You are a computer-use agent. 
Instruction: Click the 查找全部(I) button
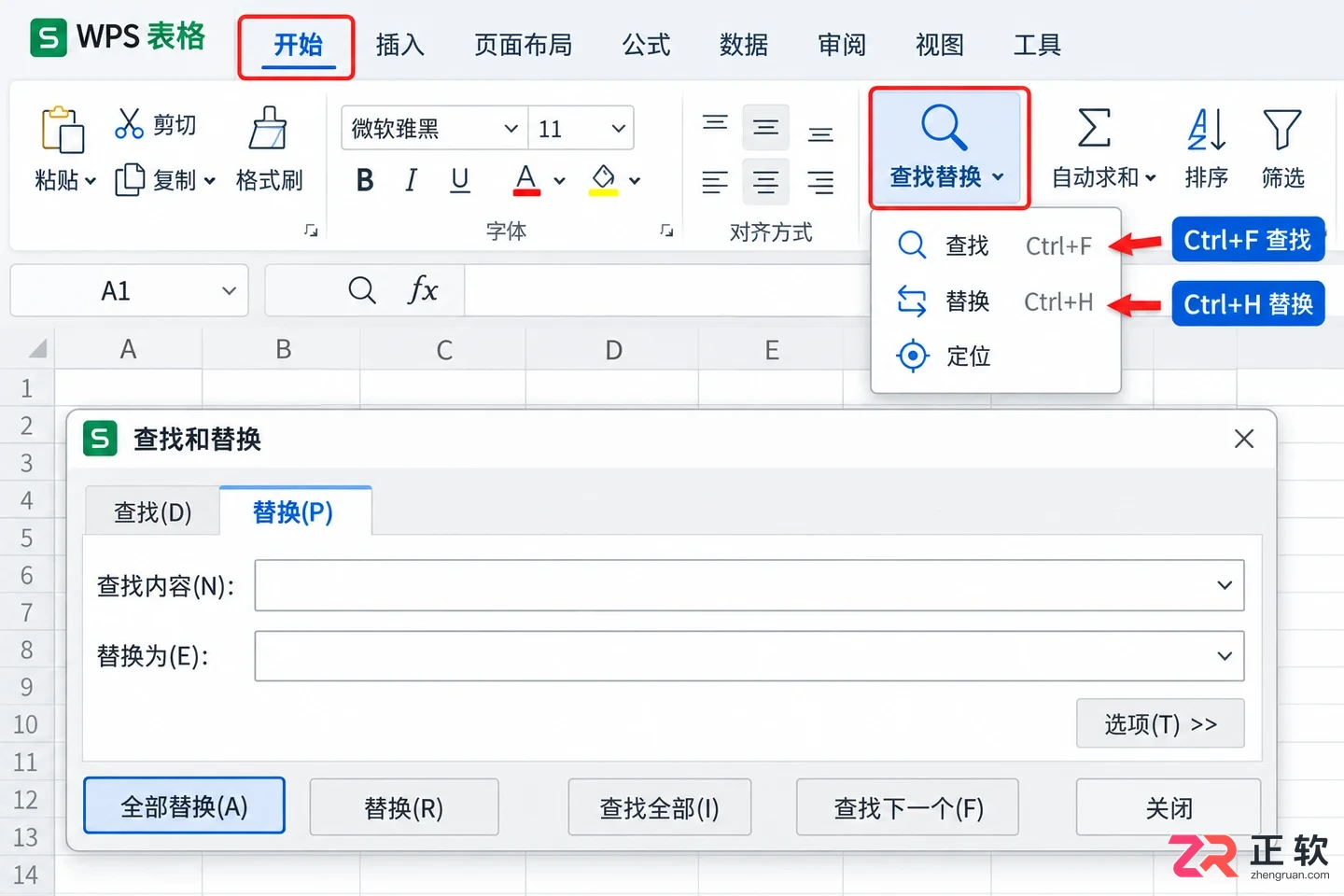(660, 807)
